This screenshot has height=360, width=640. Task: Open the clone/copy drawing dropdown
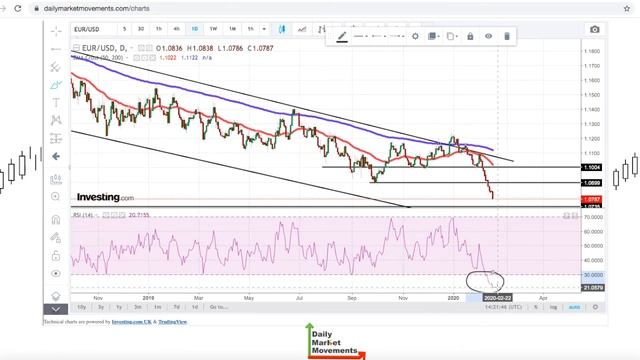click(452, 36)
